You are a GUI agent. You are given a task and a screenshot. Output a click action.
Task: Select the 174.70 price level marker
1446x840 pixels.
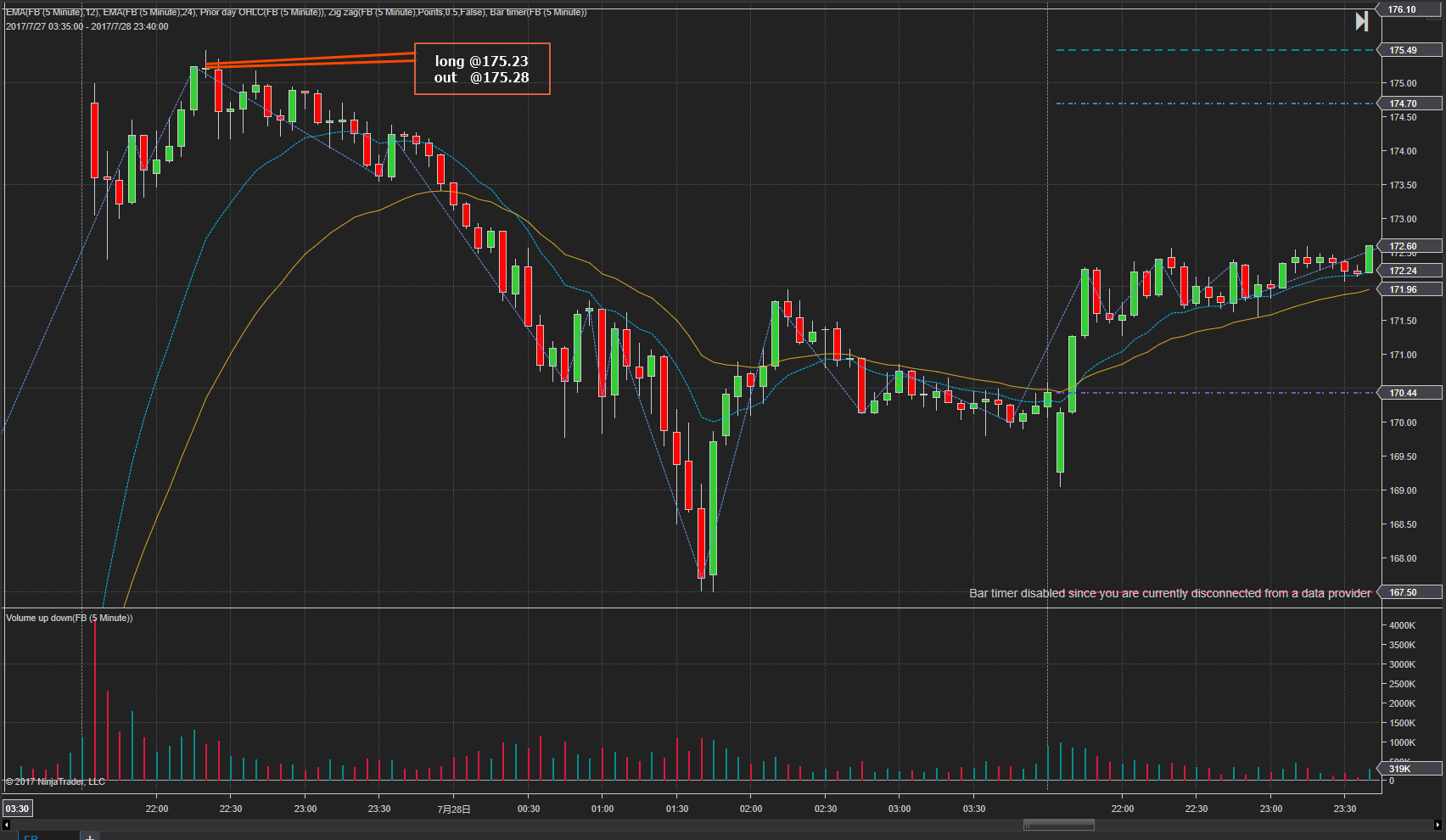click(x=1410, y=104)
